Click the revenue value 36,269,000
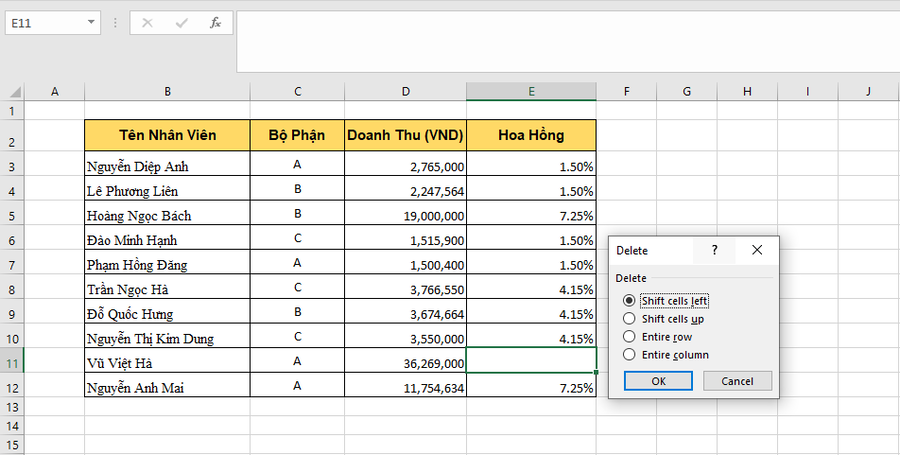Image resolution: width=900 pixels, height=455 pixels. click(406, 360)
